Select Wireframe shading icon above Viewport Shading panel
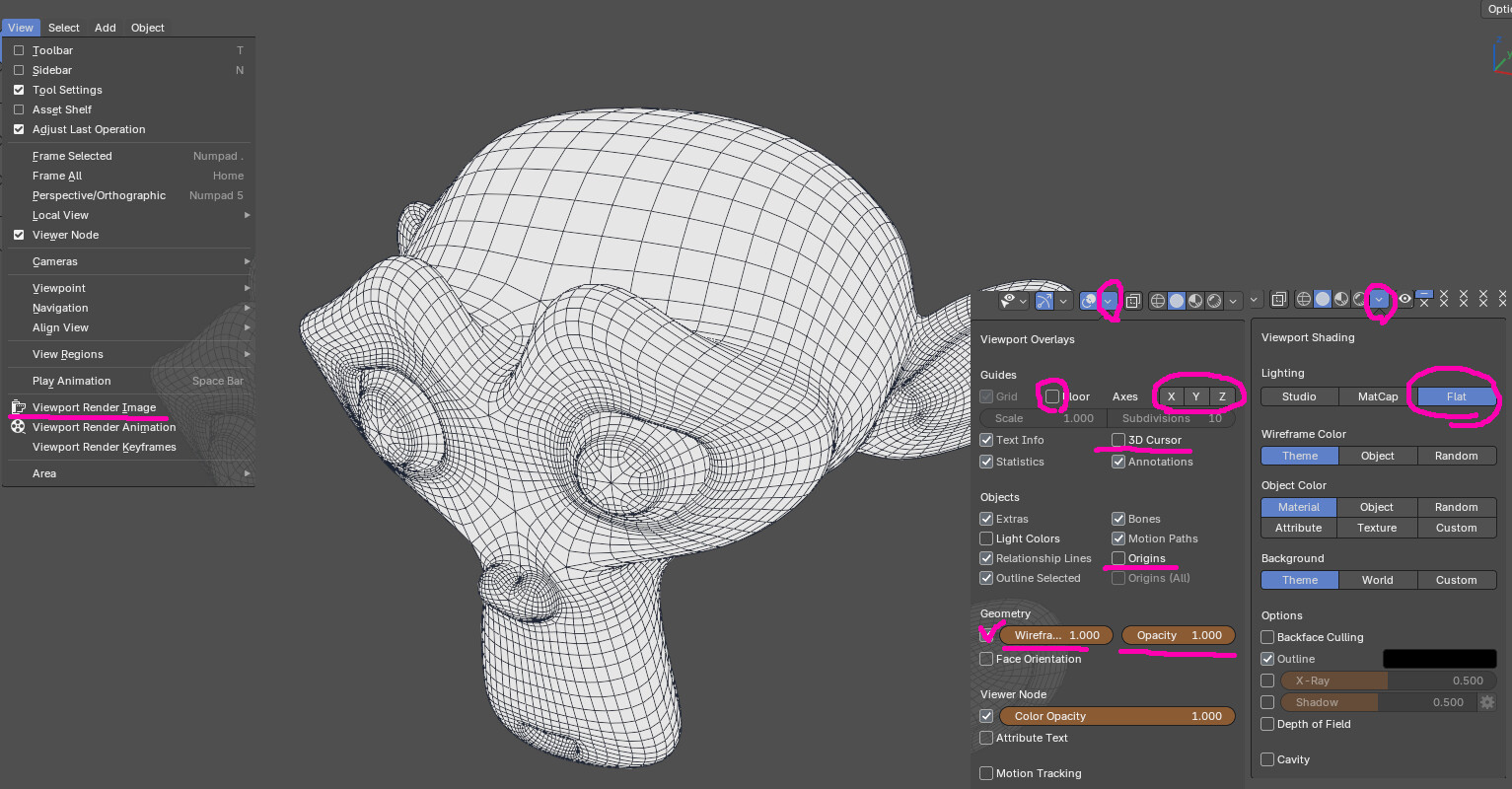This screenshot has height=789, width=1512. (x=1304, y=299)
